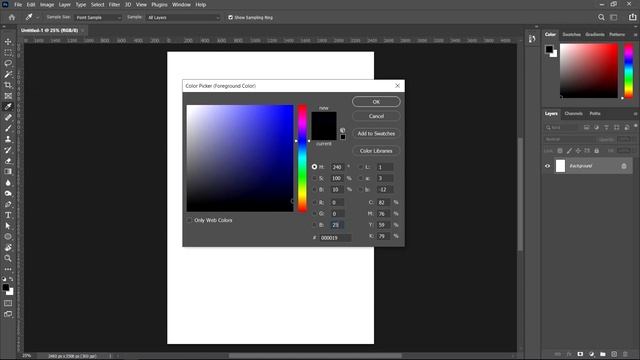
Task: Select the Pen tool
Action: click(8, 204)
